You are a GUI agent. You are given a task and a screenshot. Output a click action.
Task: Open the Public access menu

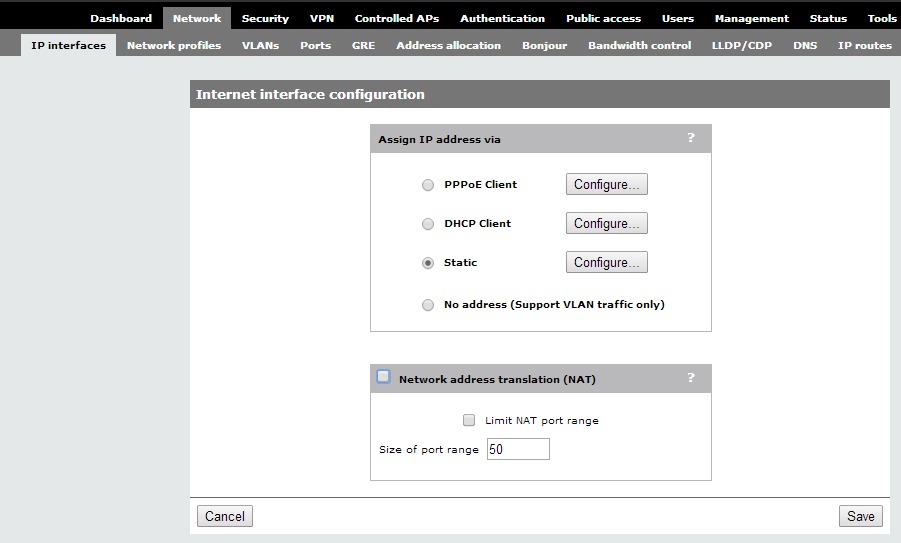click(x=603, y=18)
